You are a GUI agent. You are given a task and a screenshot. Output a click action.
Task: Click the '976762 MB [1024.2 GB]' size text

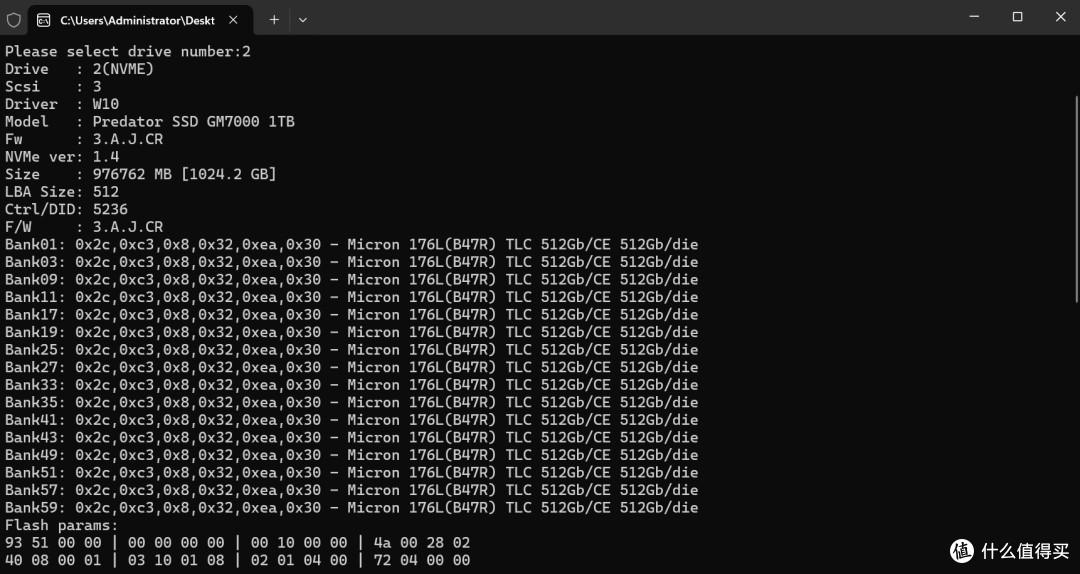pos(185,174)
